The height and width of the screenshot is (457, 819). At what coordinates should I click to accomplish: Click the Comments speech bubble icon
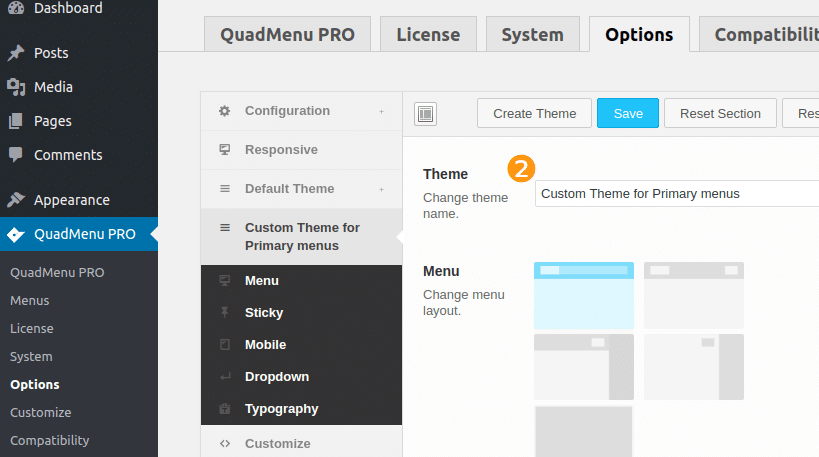[x=16, y=155]
